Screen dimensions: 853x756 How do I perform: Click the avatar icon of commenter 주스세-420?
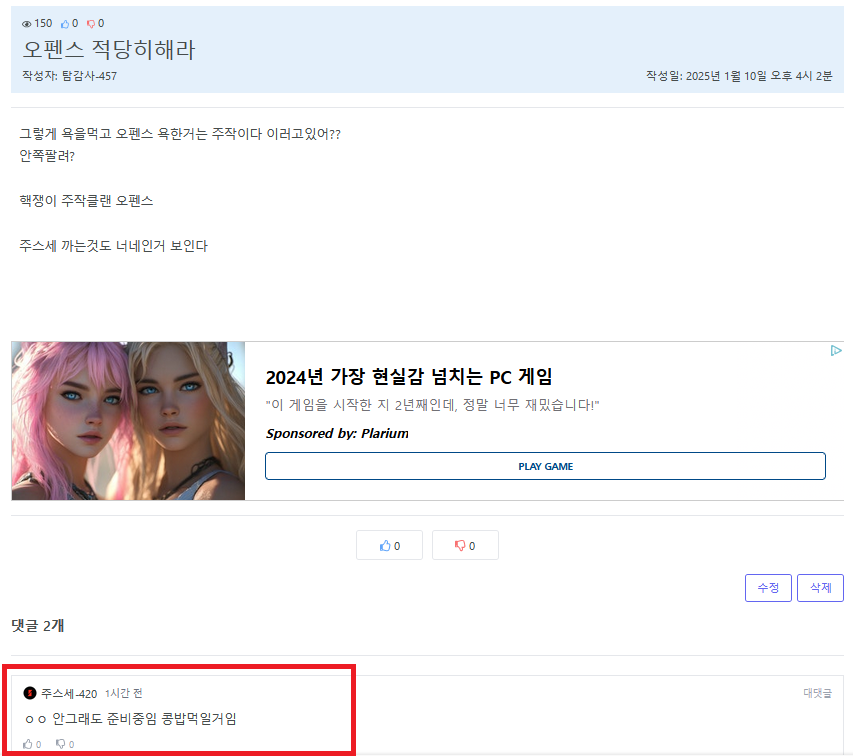click(x=30, y=693)
